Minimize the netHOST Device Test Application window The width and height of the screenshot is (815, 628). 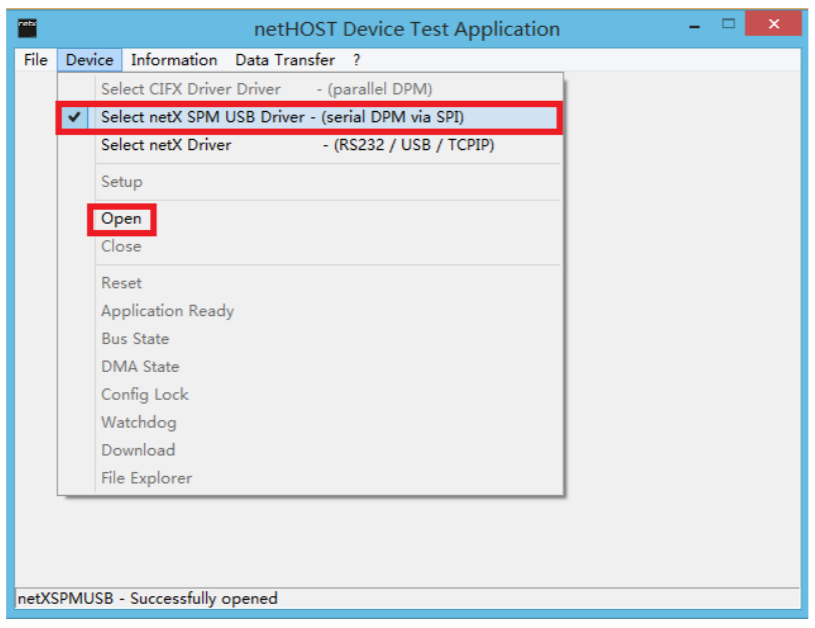pyautogui.click(x=694, y=25)
